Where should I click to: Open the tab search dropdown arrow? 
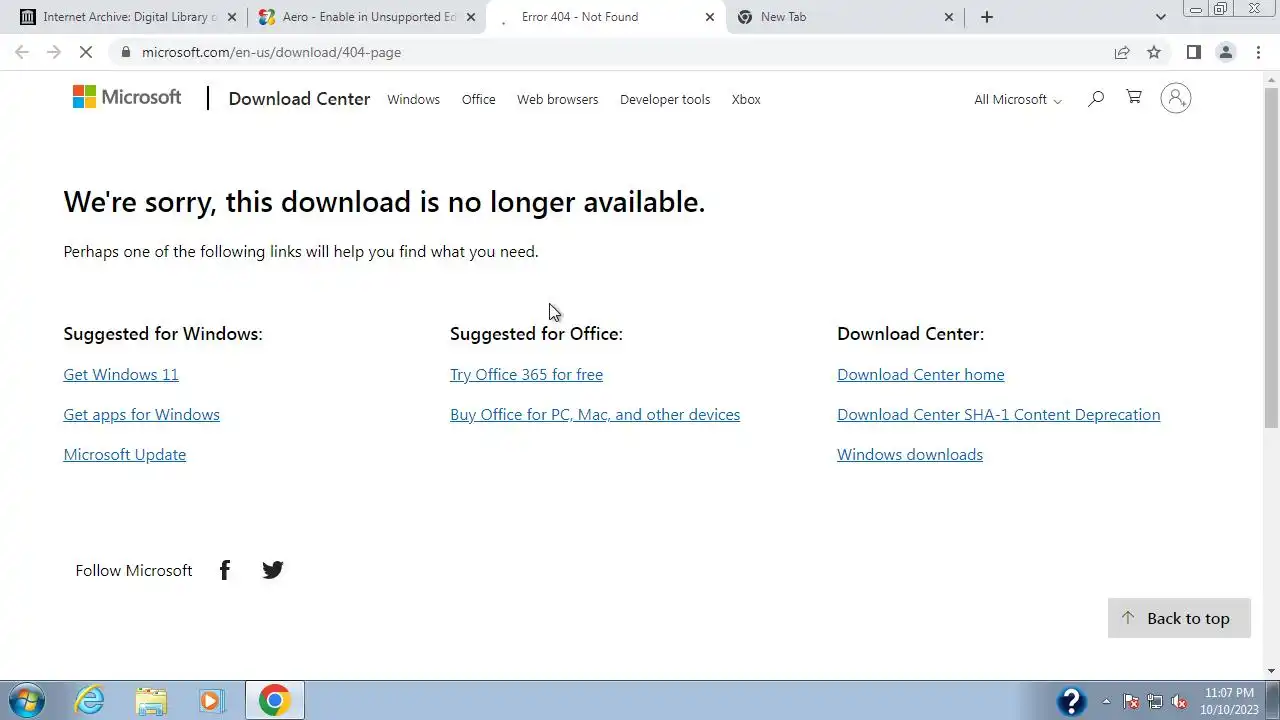pyautogui.click(x=1160, y=17)
